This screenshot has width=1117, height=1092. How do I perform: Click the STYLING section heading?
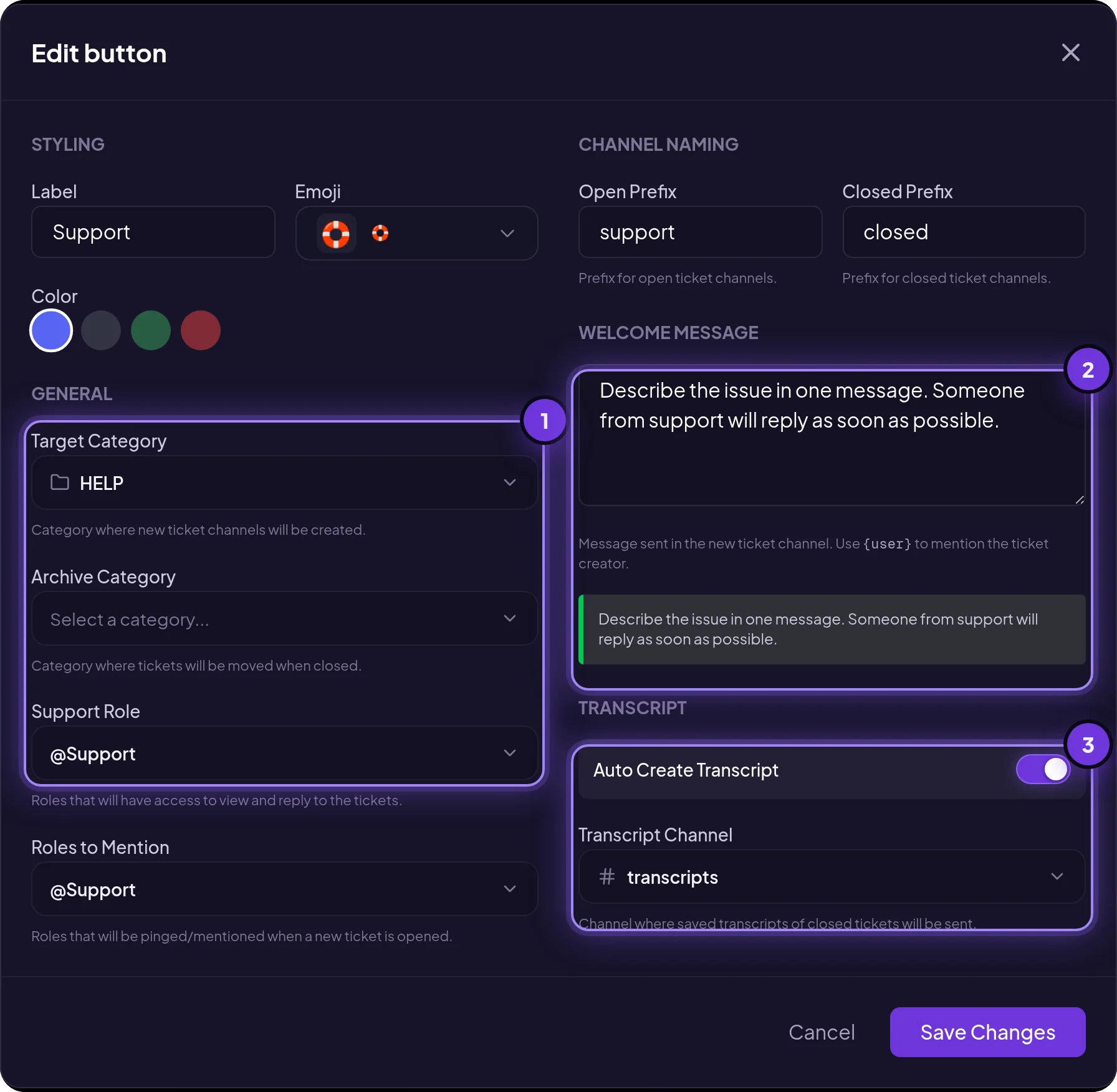pyautogui.click(x=68, y=145)
